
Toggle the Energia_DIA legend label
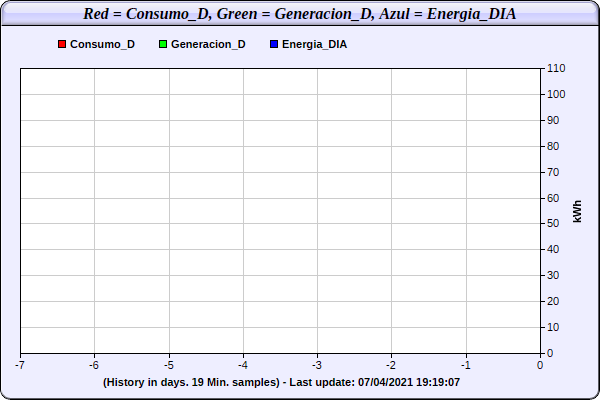pos(315,44)
